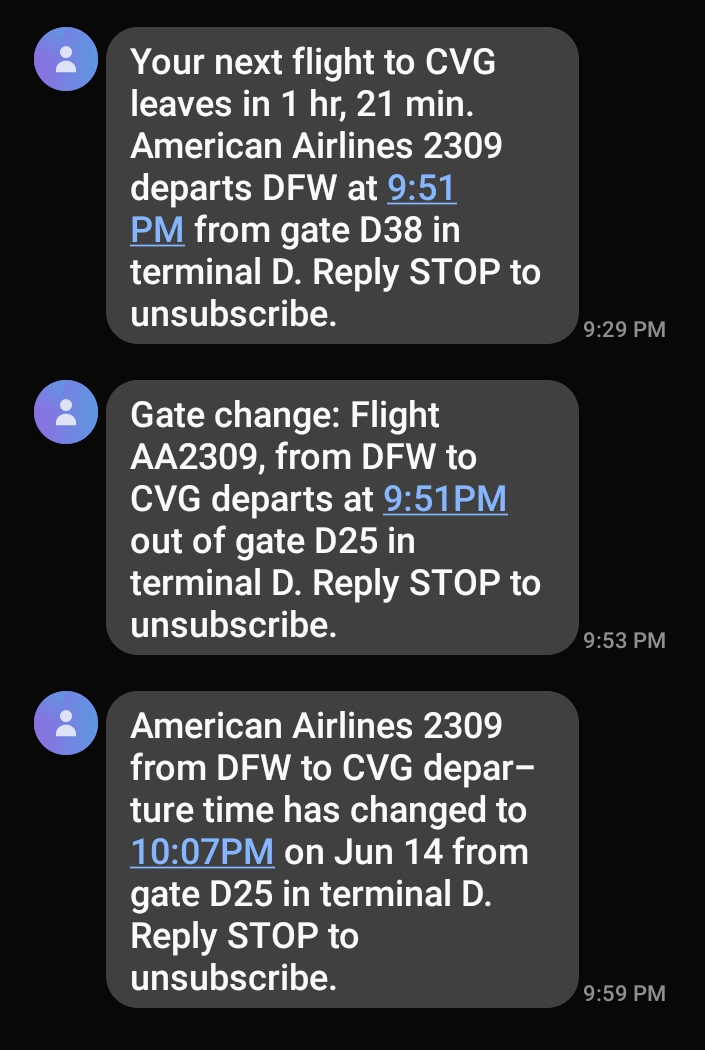705x1050 pixels.
Task: Tap the contact avatar next to Gate change message
Action: [66, 412]
